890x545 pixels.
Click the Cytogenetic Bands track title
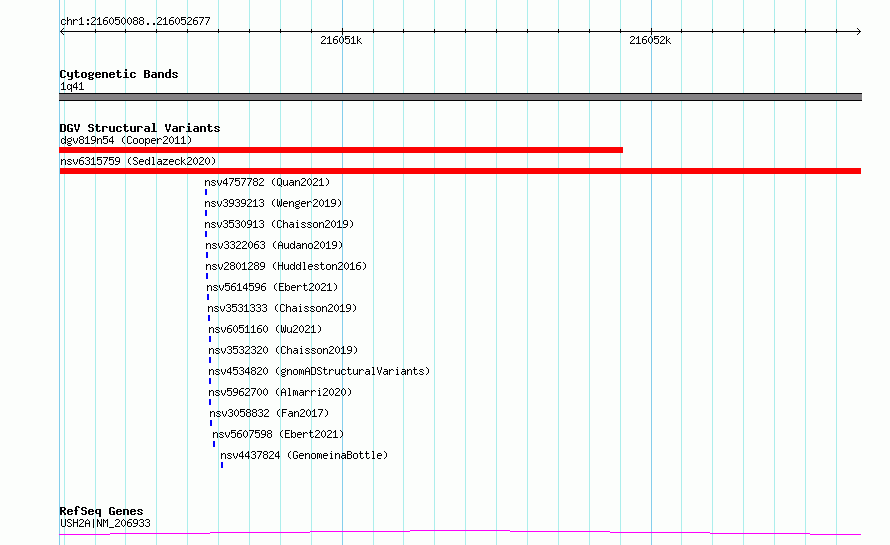[119, 74]
